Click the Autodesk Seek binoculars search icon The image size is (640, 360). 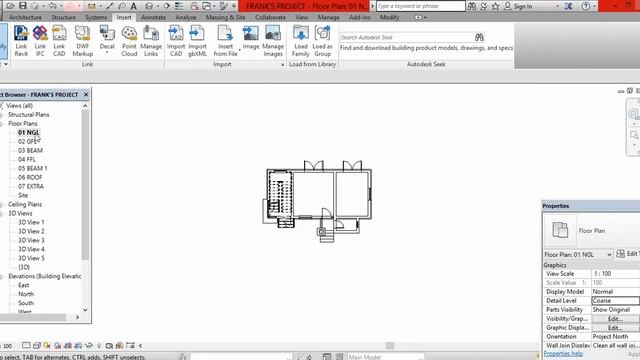point(479,37)
